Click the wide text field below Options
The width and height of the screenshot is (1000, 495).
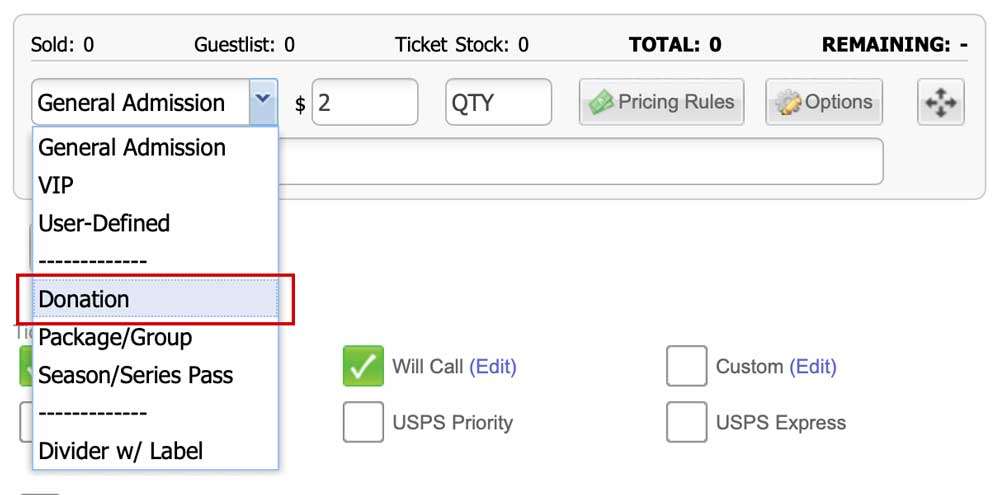click(580, 161)
